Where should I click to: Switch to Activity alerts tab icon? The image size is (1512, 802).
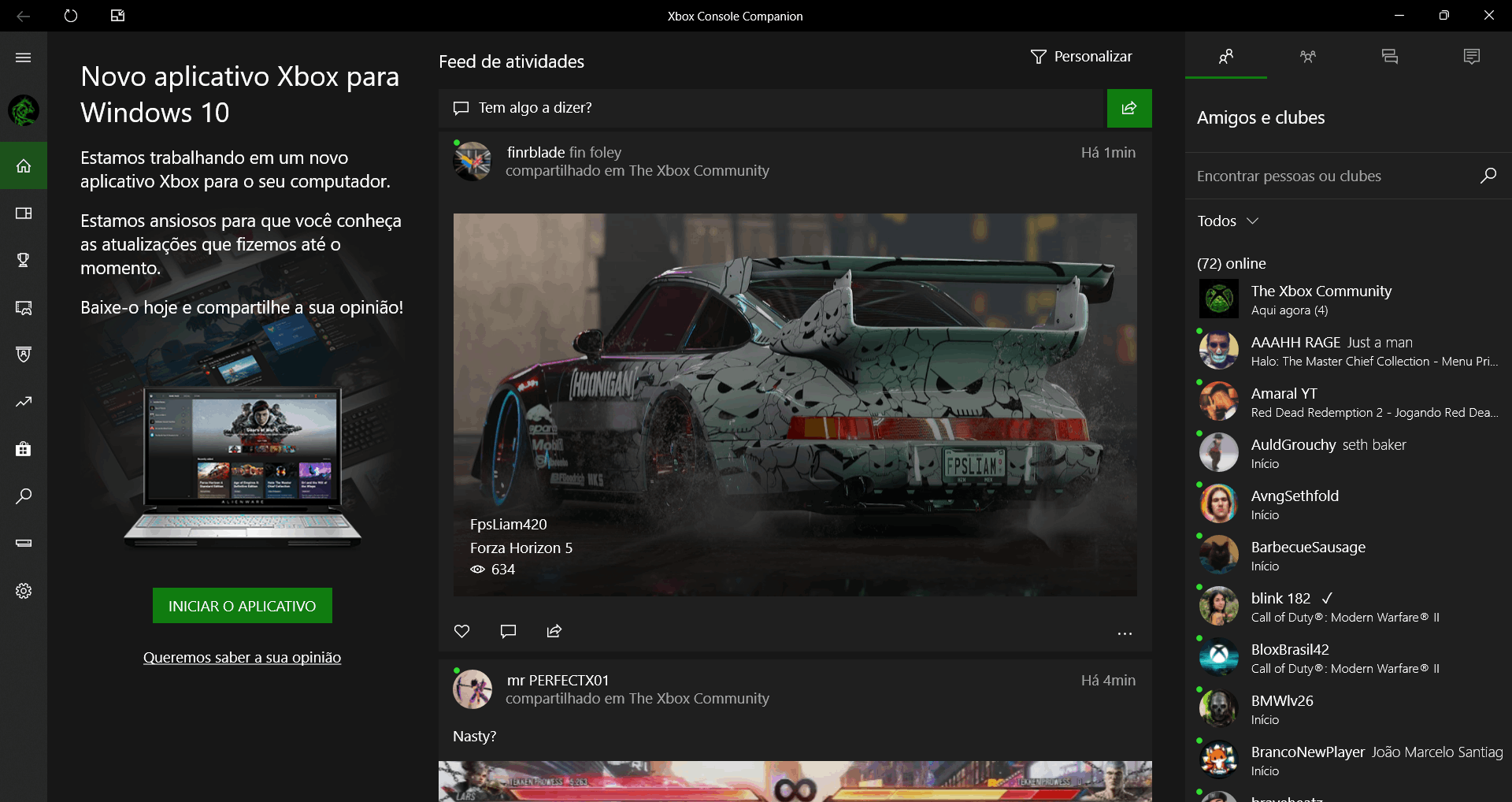click(1472, 57)
